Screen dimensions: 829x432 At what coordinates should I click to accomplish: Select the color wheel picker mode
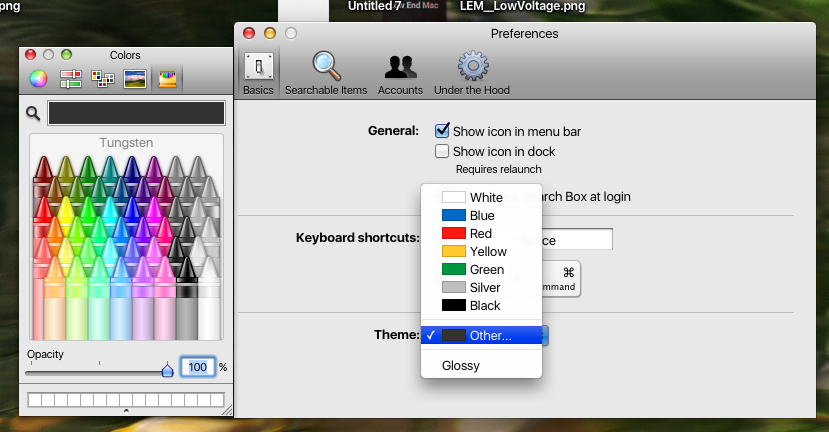pos(38,78)
